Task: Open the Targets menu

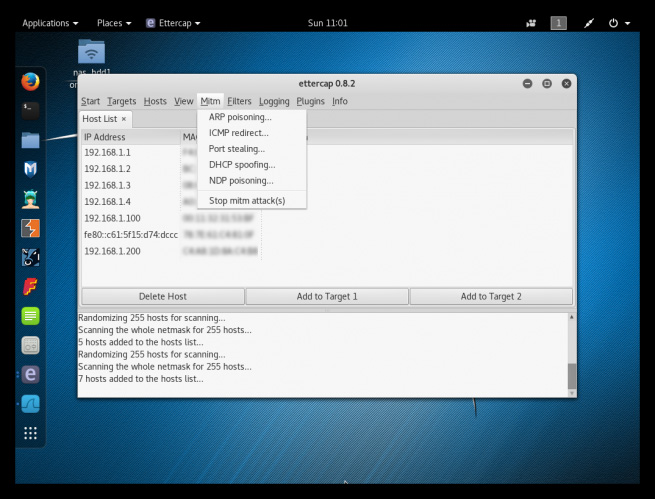Action: point(122,101)
